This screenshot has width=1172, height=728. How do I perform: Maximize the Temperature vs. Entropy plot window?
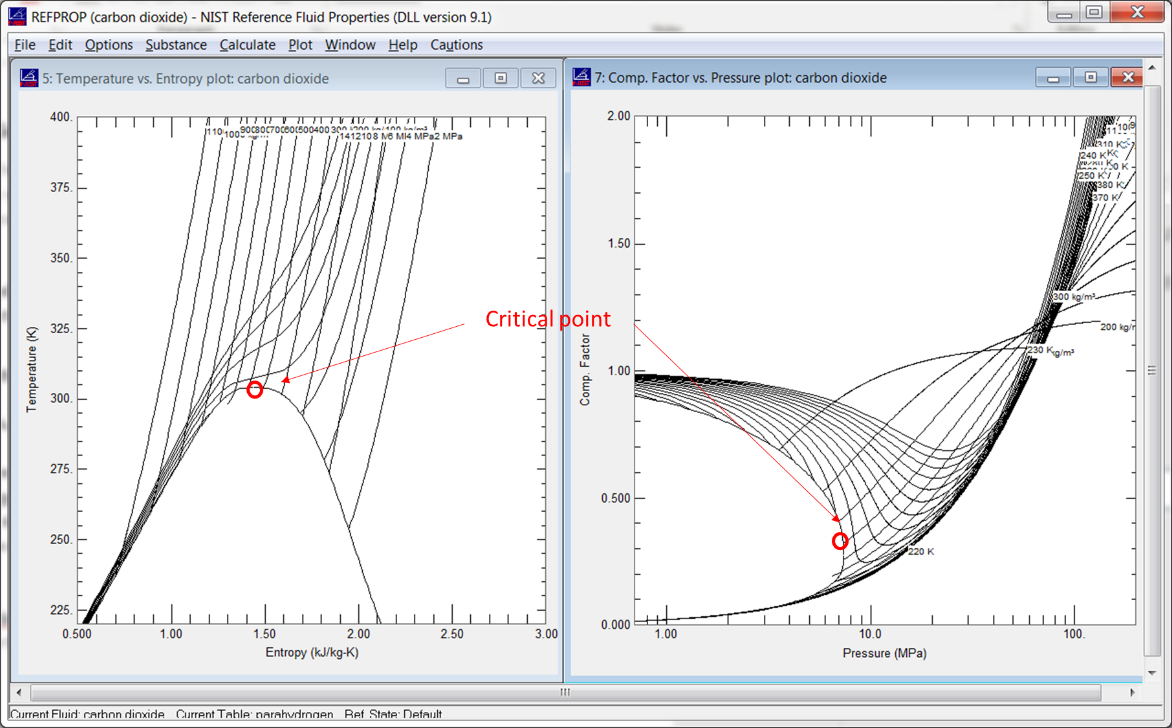point(501,78)
